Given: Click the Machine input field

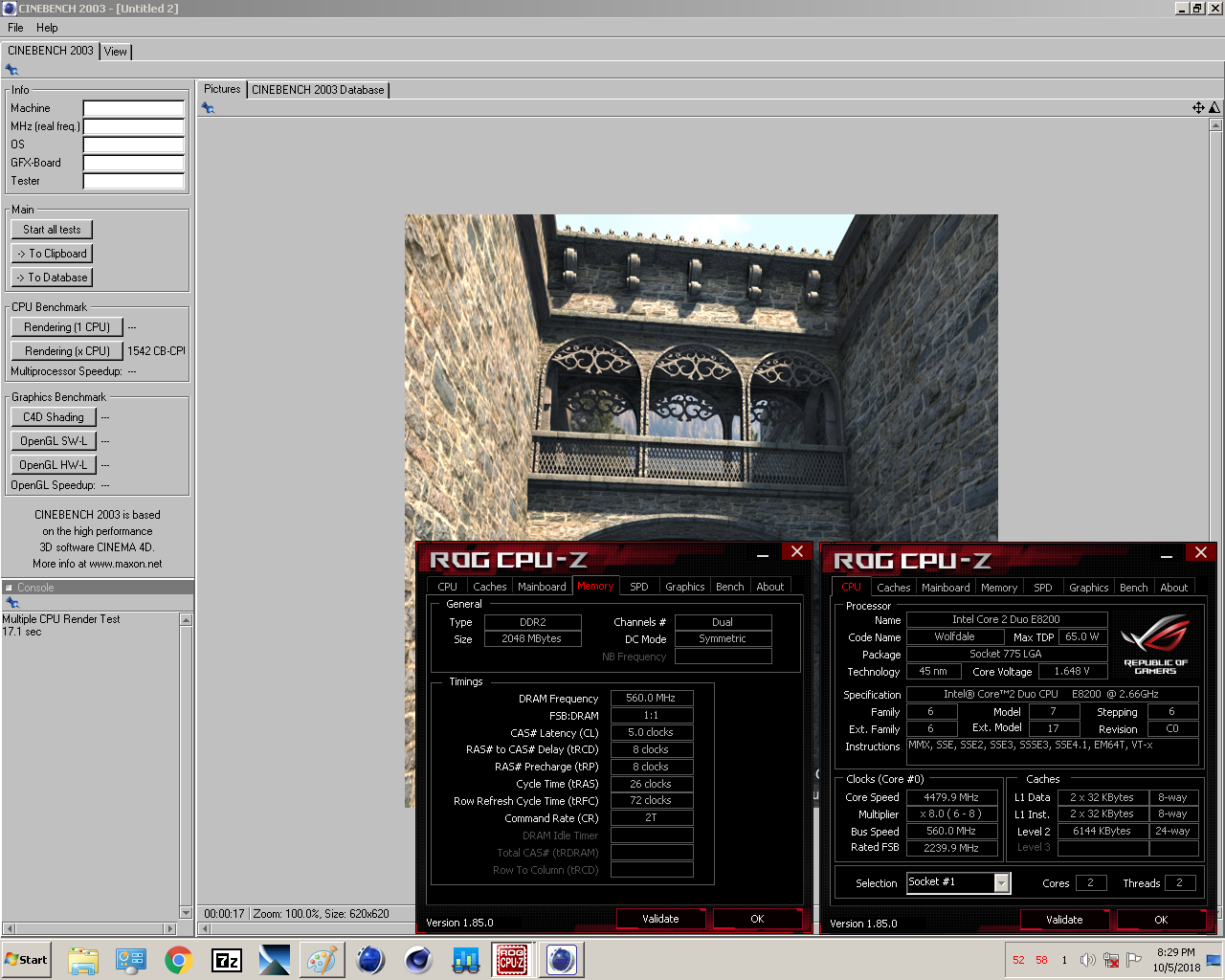Looking at the screenshot, I should point(134,108).
